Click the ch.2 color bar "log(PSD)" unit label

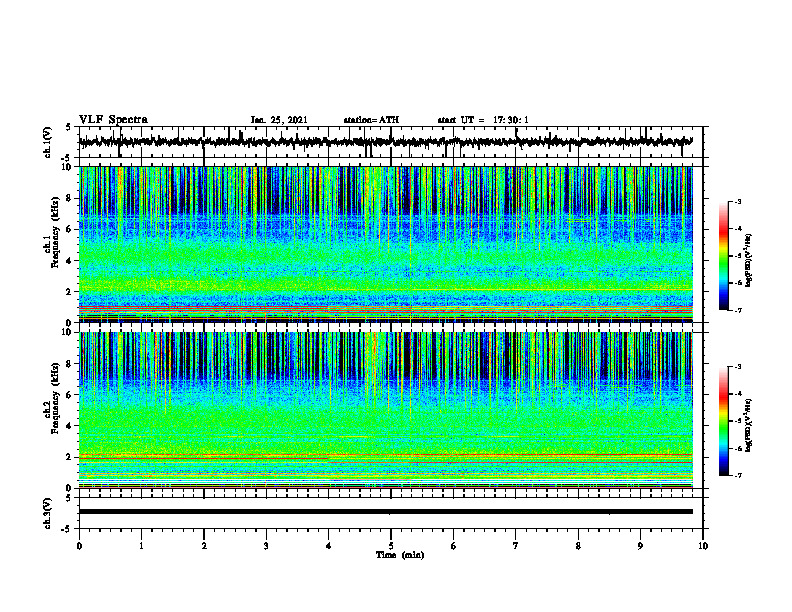[749, 426]
